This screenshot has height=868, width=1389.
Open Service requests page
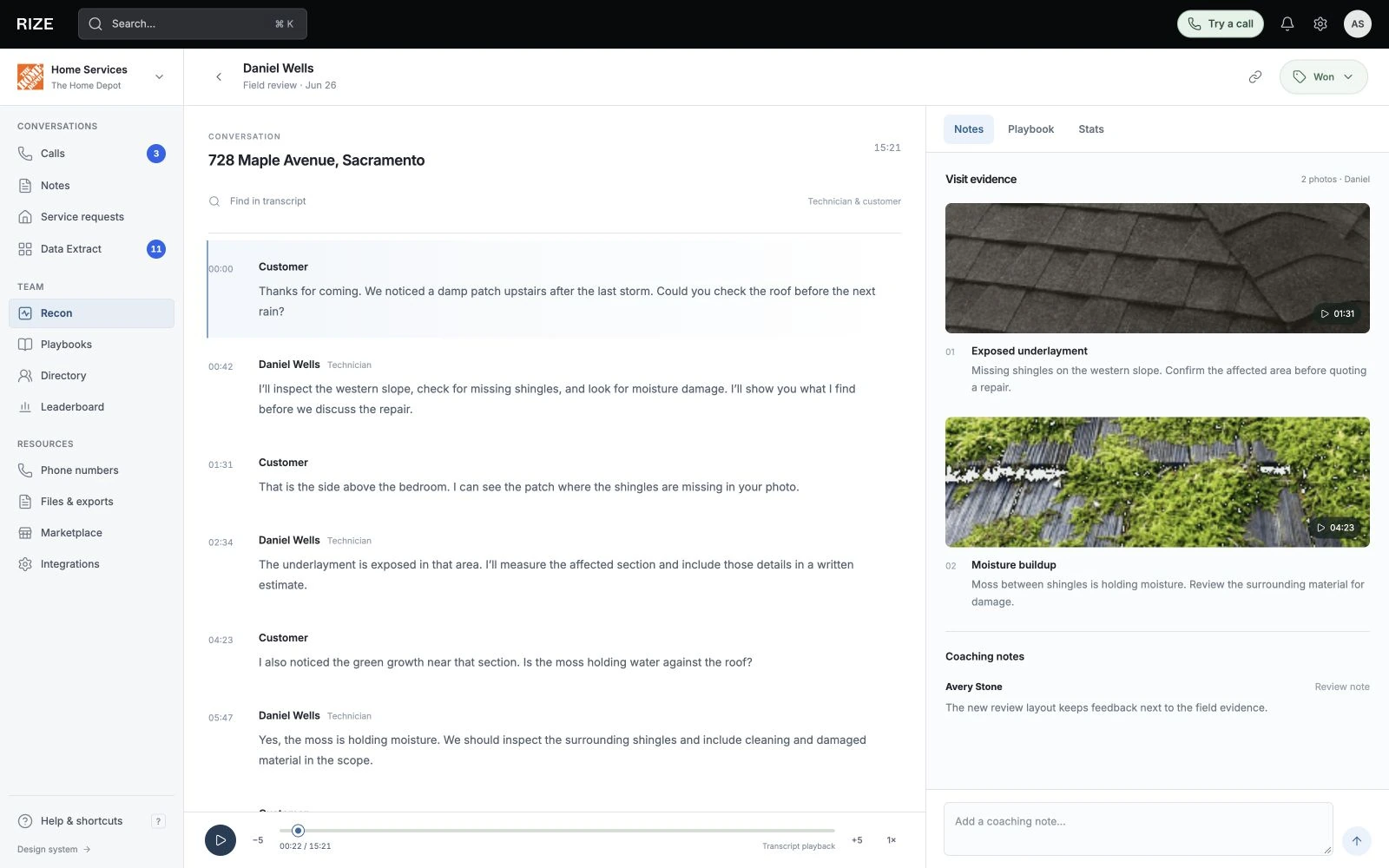pos(91,217)
